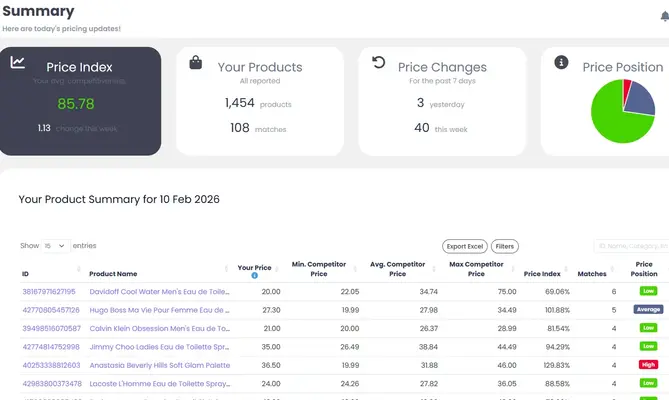This screenshot has height=400, width=669.
Task: Click the 101.88% price index cell
Action: pyautogui.click(x=557, y=310)
